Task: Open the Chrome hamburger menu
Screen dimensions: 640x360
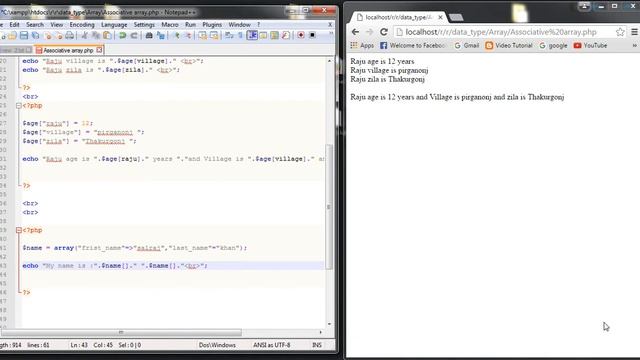Action: pyautogui.click(x=634, y=32)
